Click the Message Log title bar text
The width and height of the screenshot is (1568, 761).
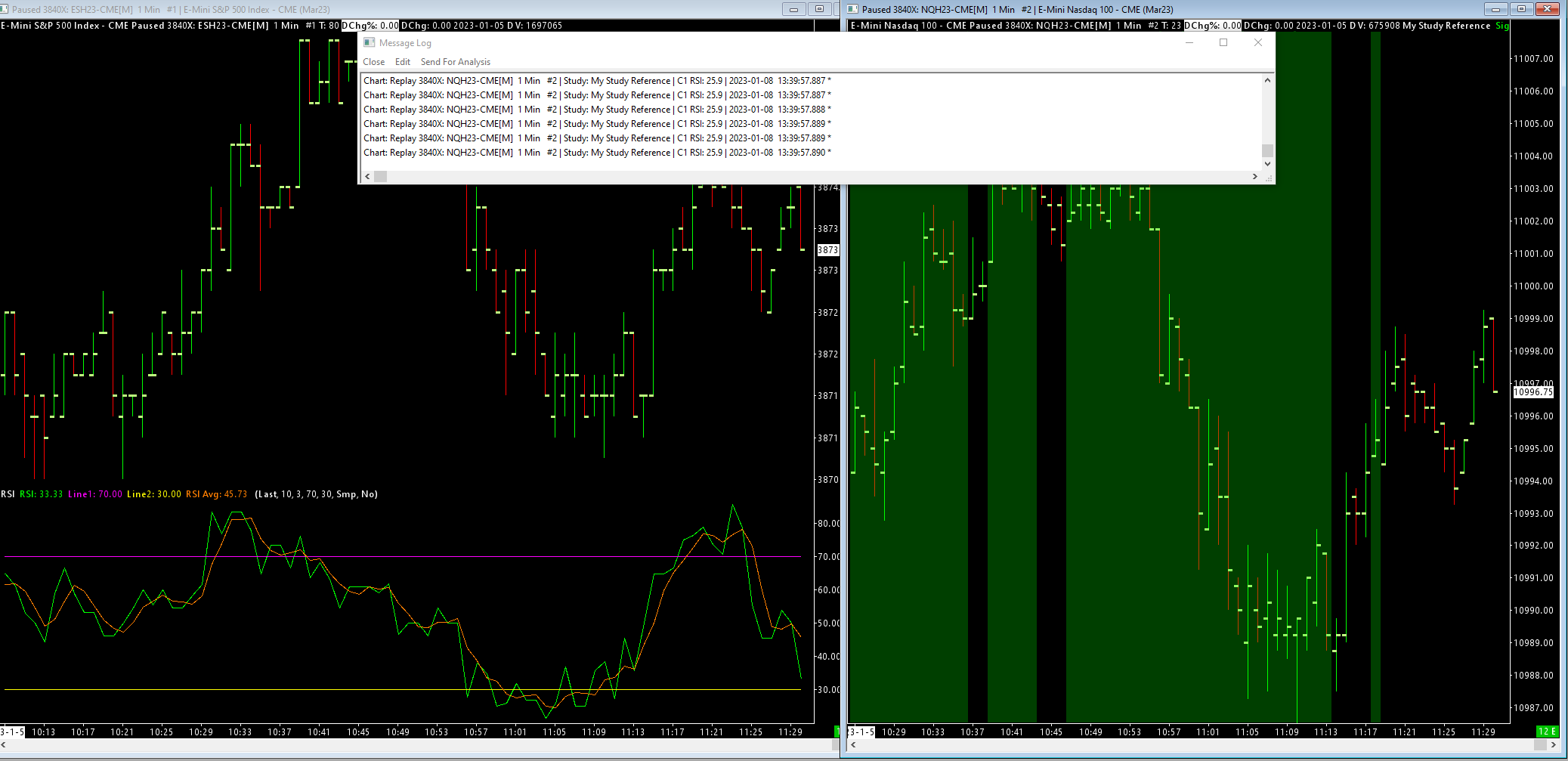(x=405, y=43)
